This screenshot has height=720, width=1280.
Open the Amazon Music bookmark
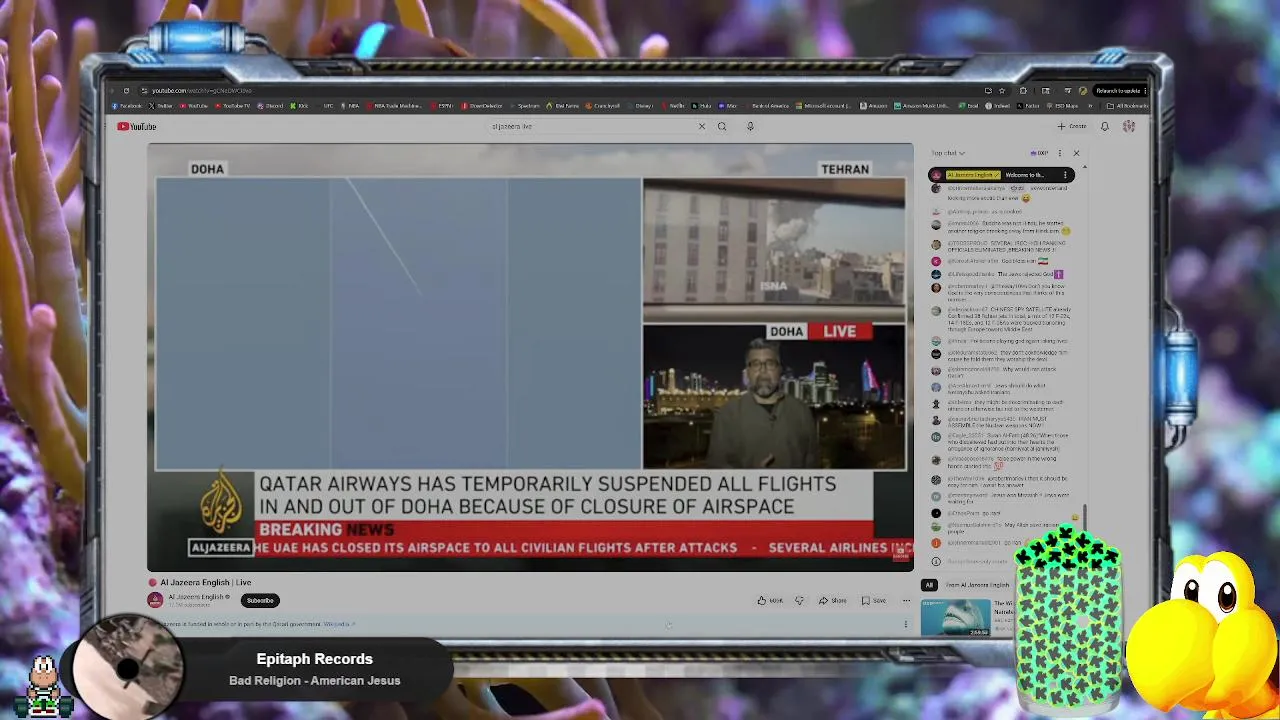[x=922, y=106]
